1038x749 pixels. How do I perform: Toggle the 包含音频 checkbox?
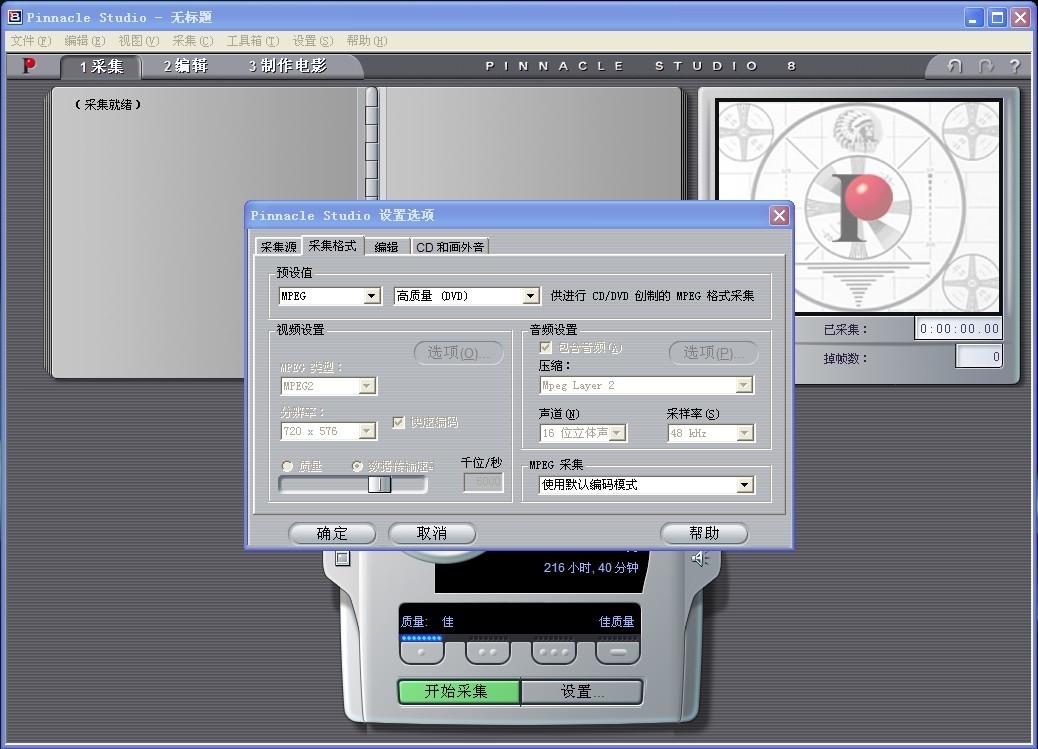pyautogui.click(x=546, y=347)
